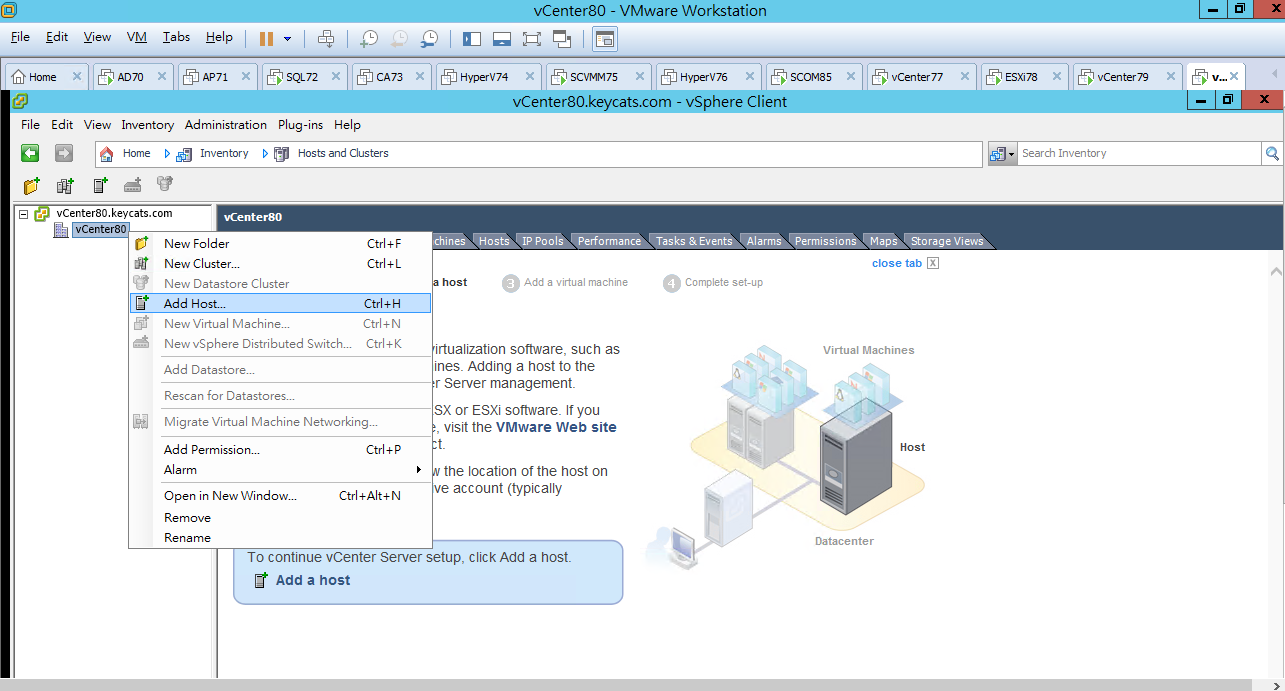Switch to the Tasks & Events tab

click(694, 241)
